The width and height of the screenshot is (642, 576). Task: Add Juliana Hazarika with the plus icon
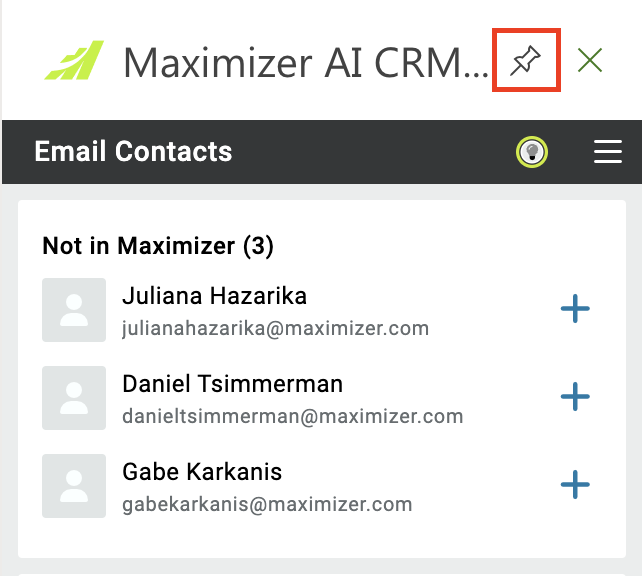(x=575, y=309)
